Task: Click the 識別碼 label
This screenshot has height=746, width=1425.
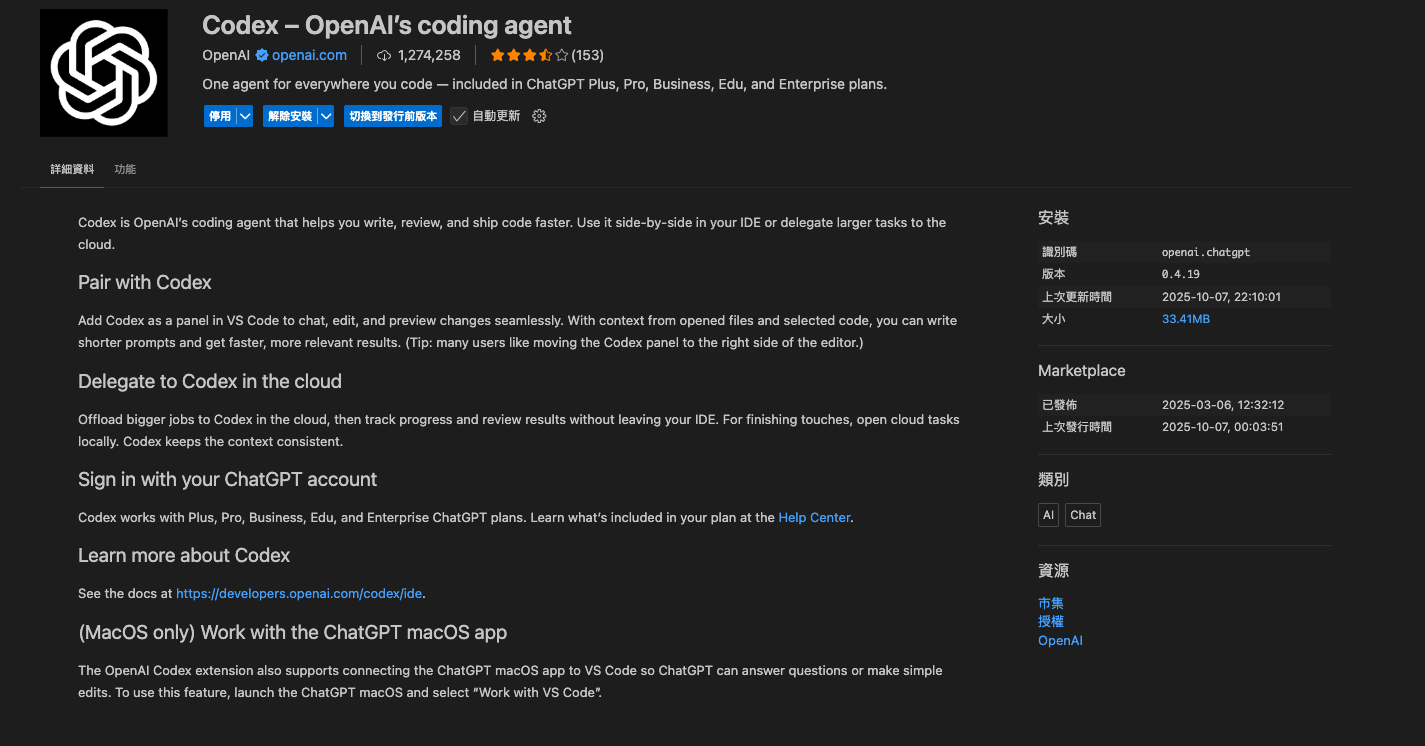Action: click(x=1059, y=252)
